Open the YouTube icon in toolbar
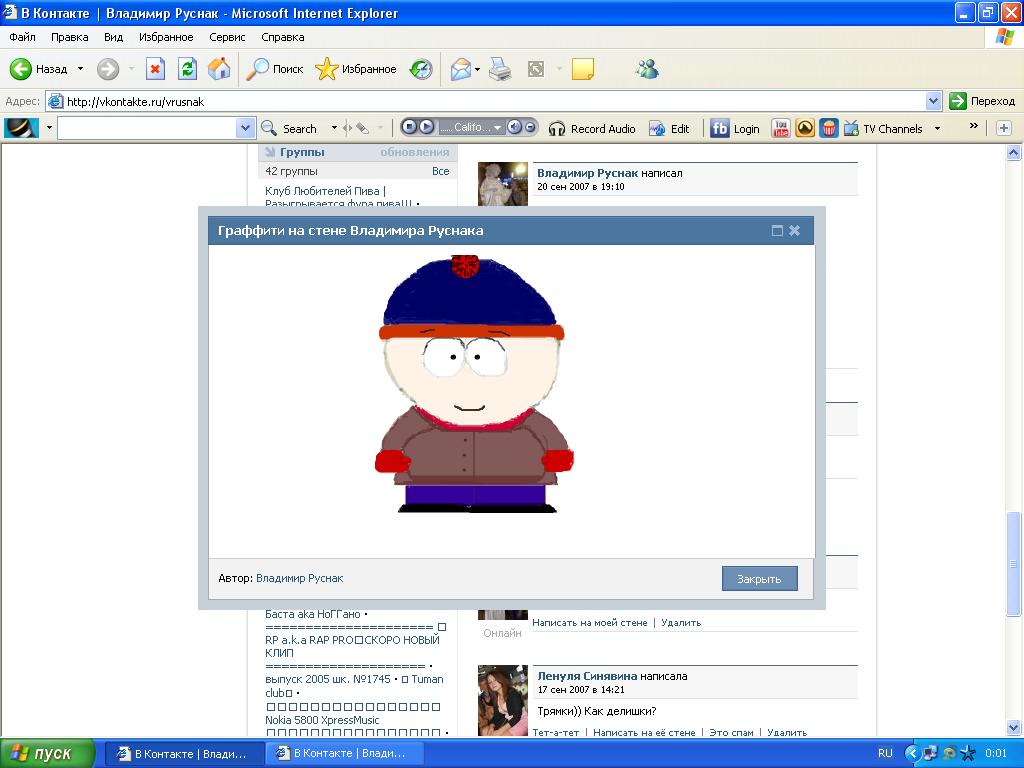Viewport: 1024px width, 768px height. (780, 128)
